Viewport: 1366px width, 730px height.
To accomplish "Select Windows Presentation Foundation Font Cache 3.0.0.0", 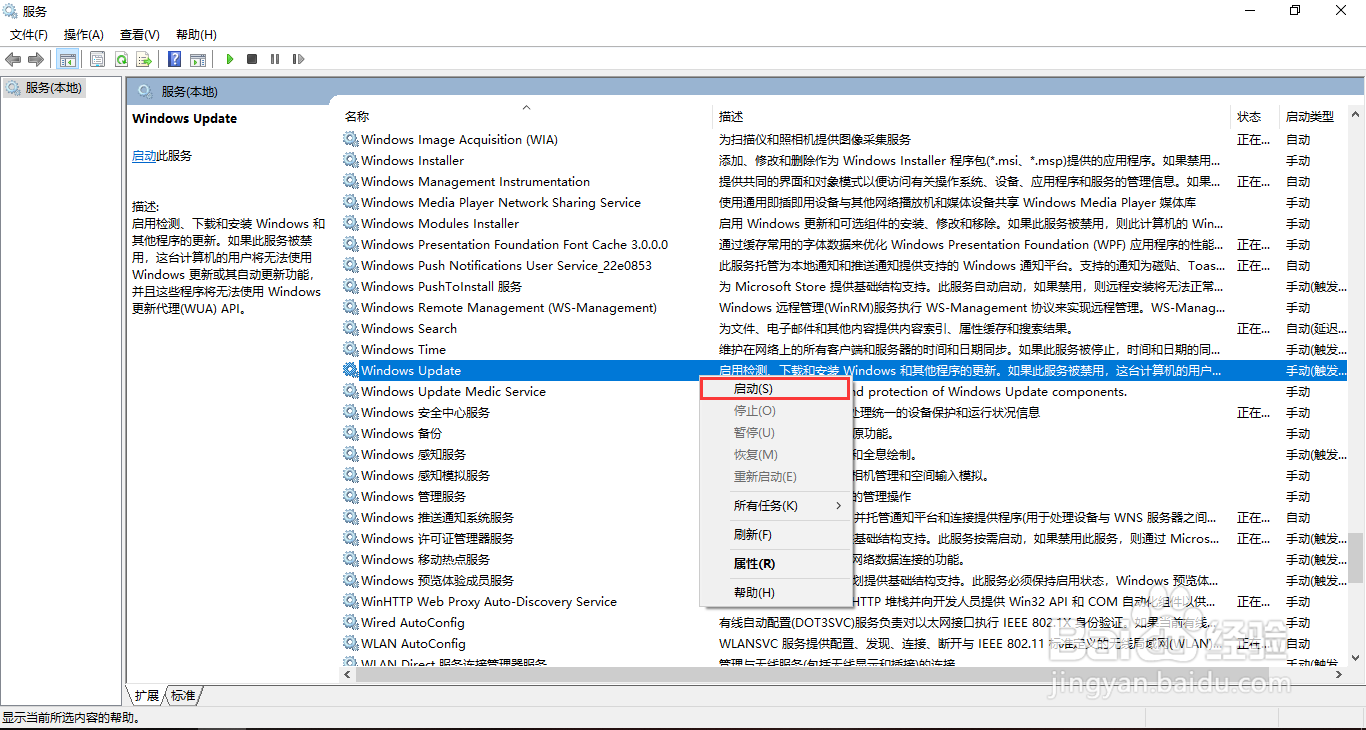I will tap(844, 244).
